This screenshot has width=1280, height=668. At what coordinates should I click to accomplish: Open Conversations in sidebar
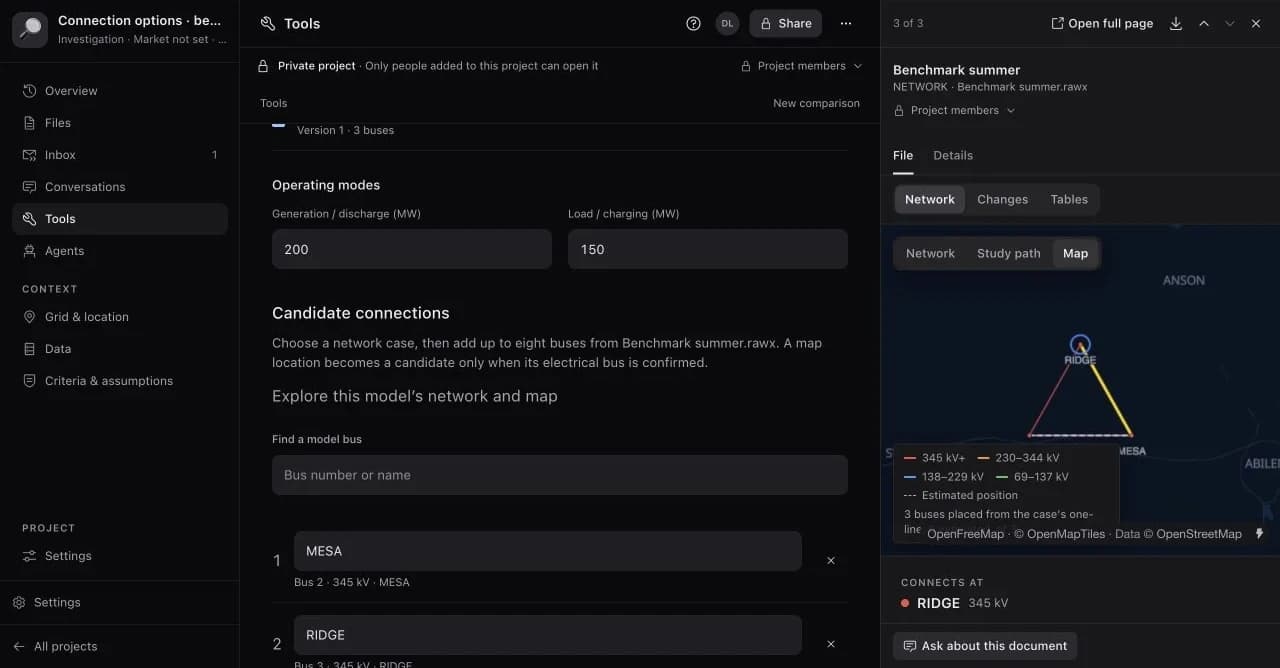coord(120,187)
